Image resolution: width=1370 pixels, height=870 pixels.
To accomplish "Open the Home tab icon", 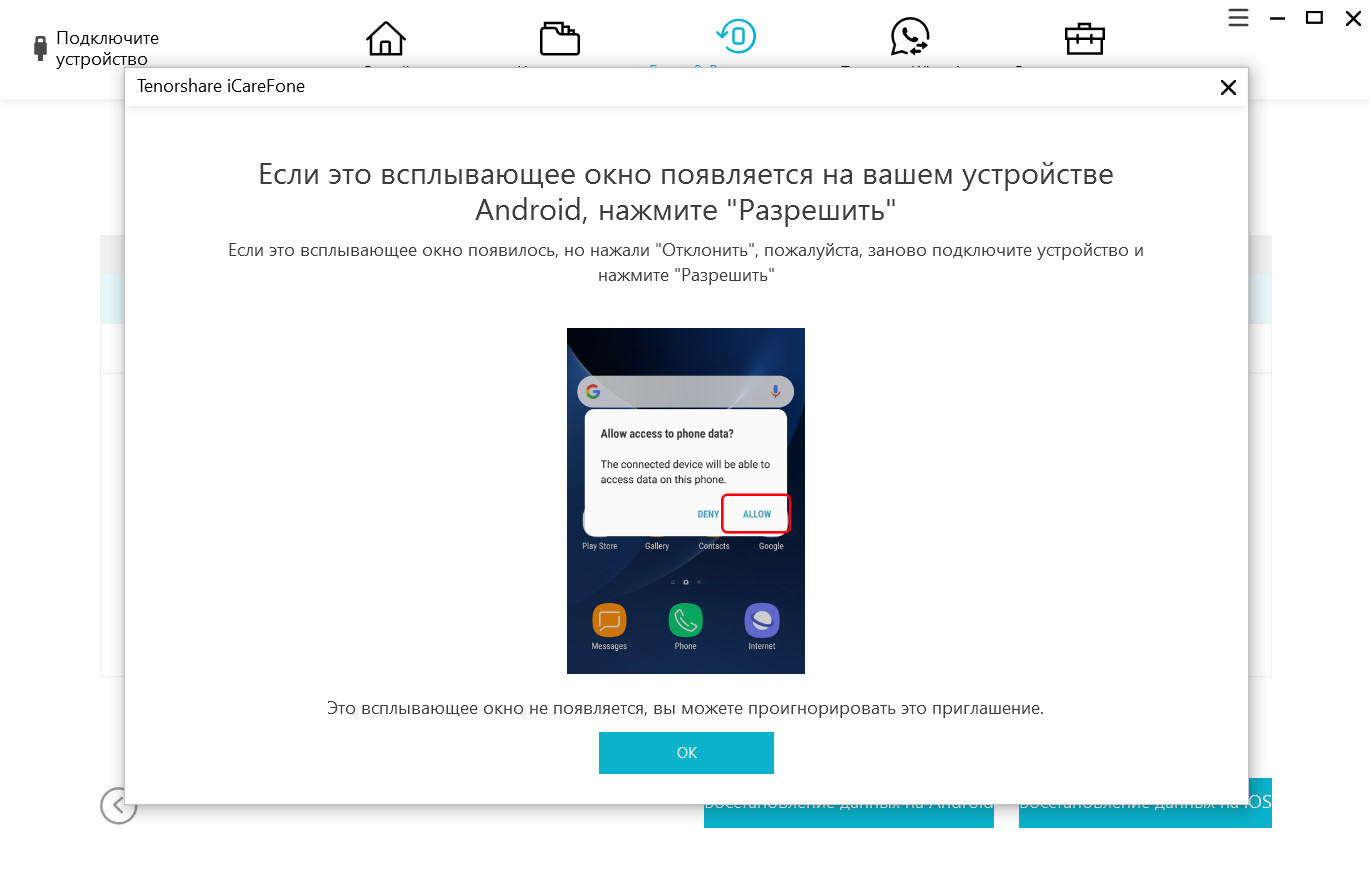I will click(x=386, y=39).
